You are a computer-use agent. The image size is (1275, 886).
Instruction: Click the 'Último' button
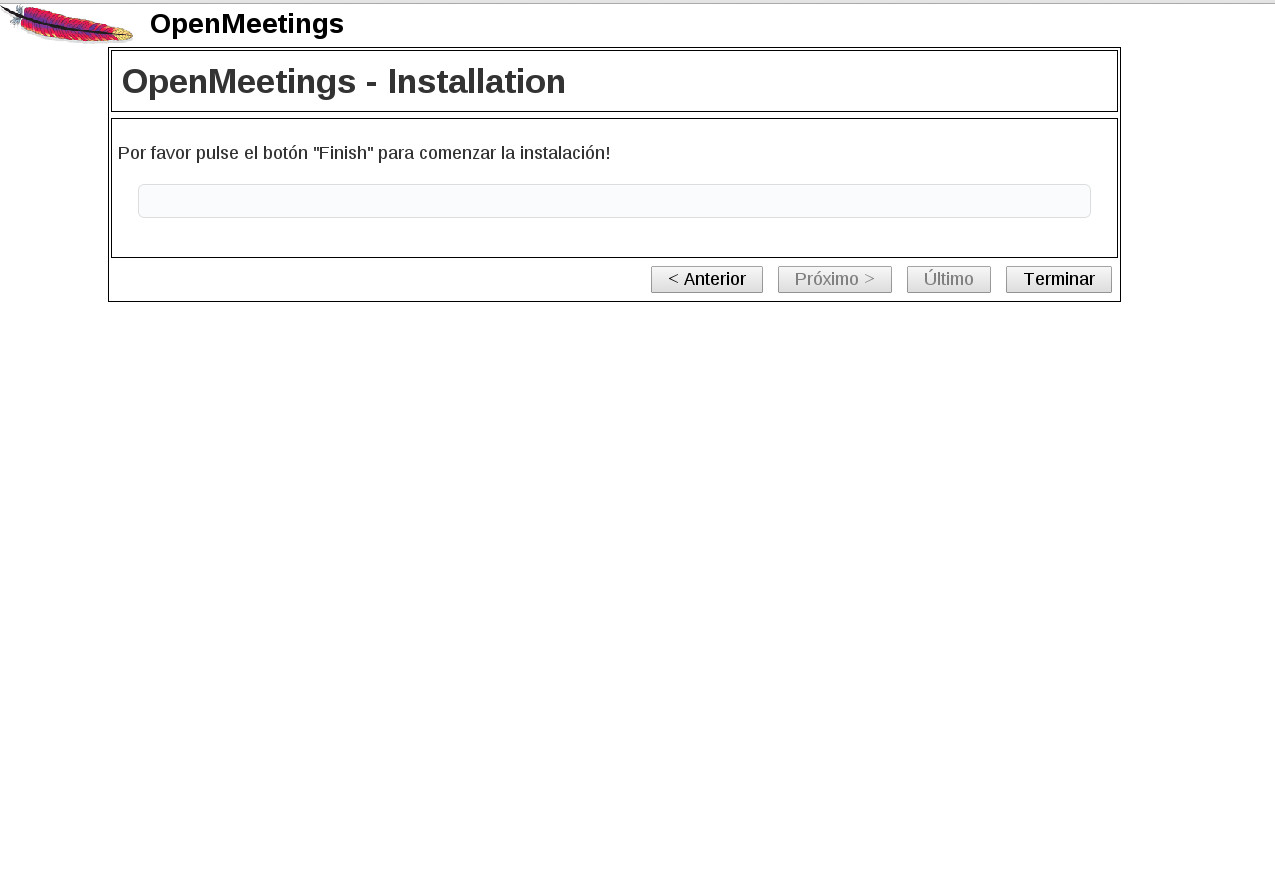(949, 279)
